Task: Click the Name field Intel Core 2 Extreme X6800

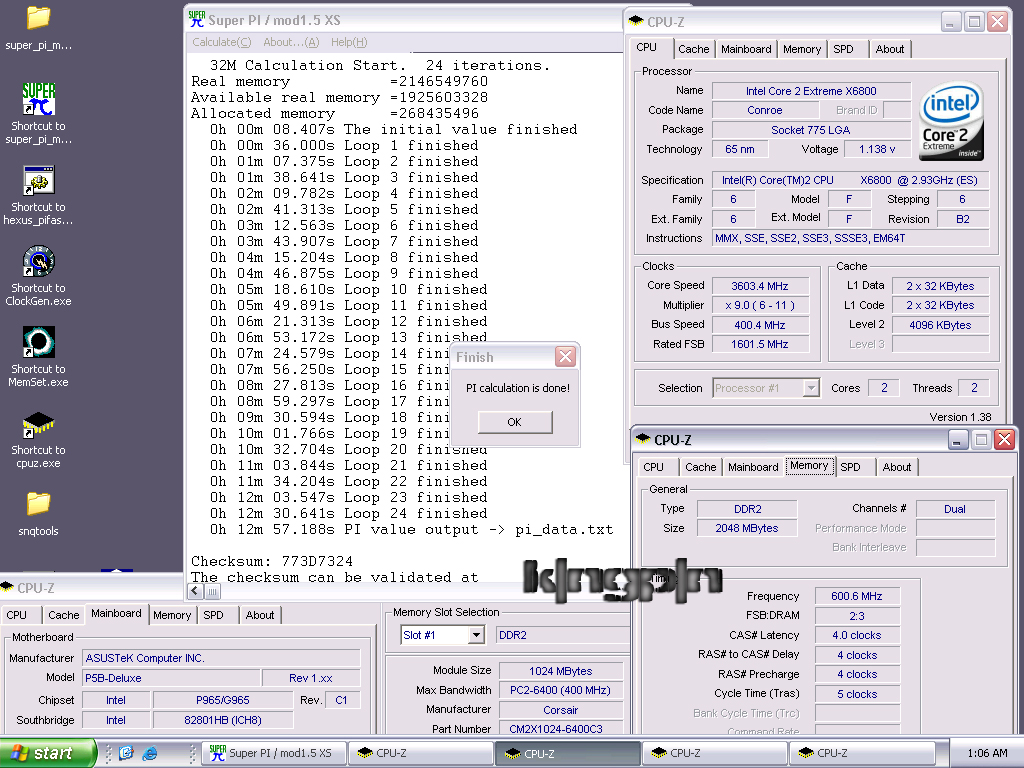Action: (811, 91)
